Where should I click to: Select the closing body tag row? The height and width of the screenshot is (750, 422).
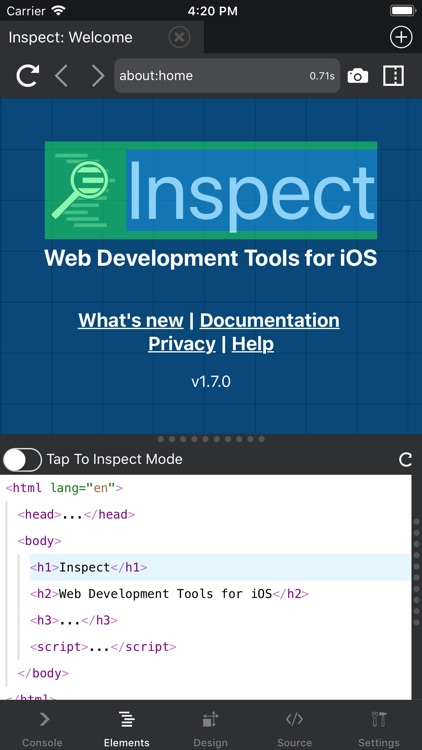point(43,673)
